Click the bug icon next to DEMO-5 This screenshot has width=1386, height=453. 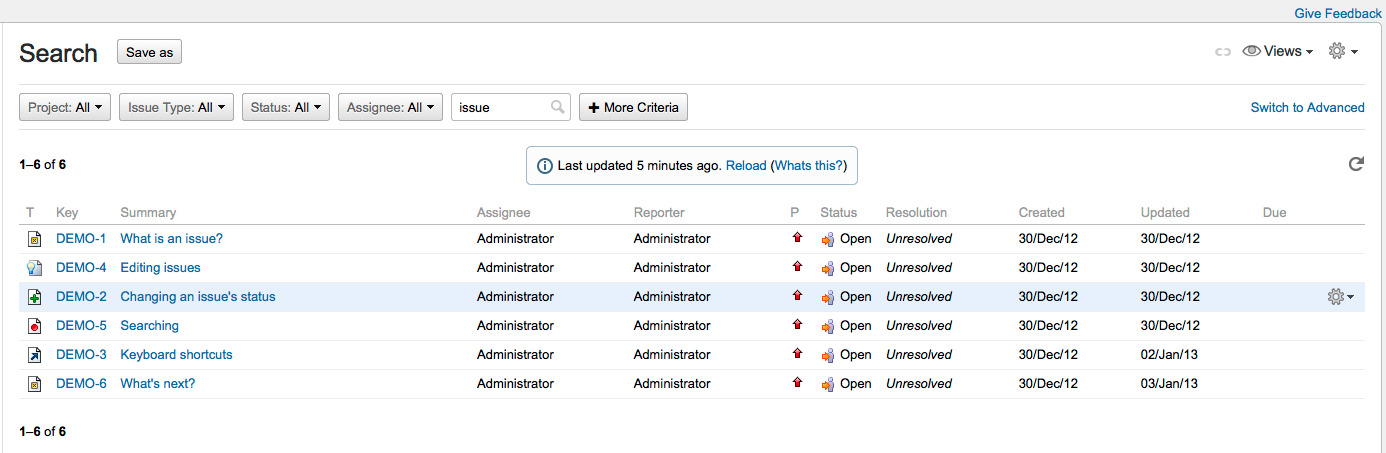pos(34,326)
